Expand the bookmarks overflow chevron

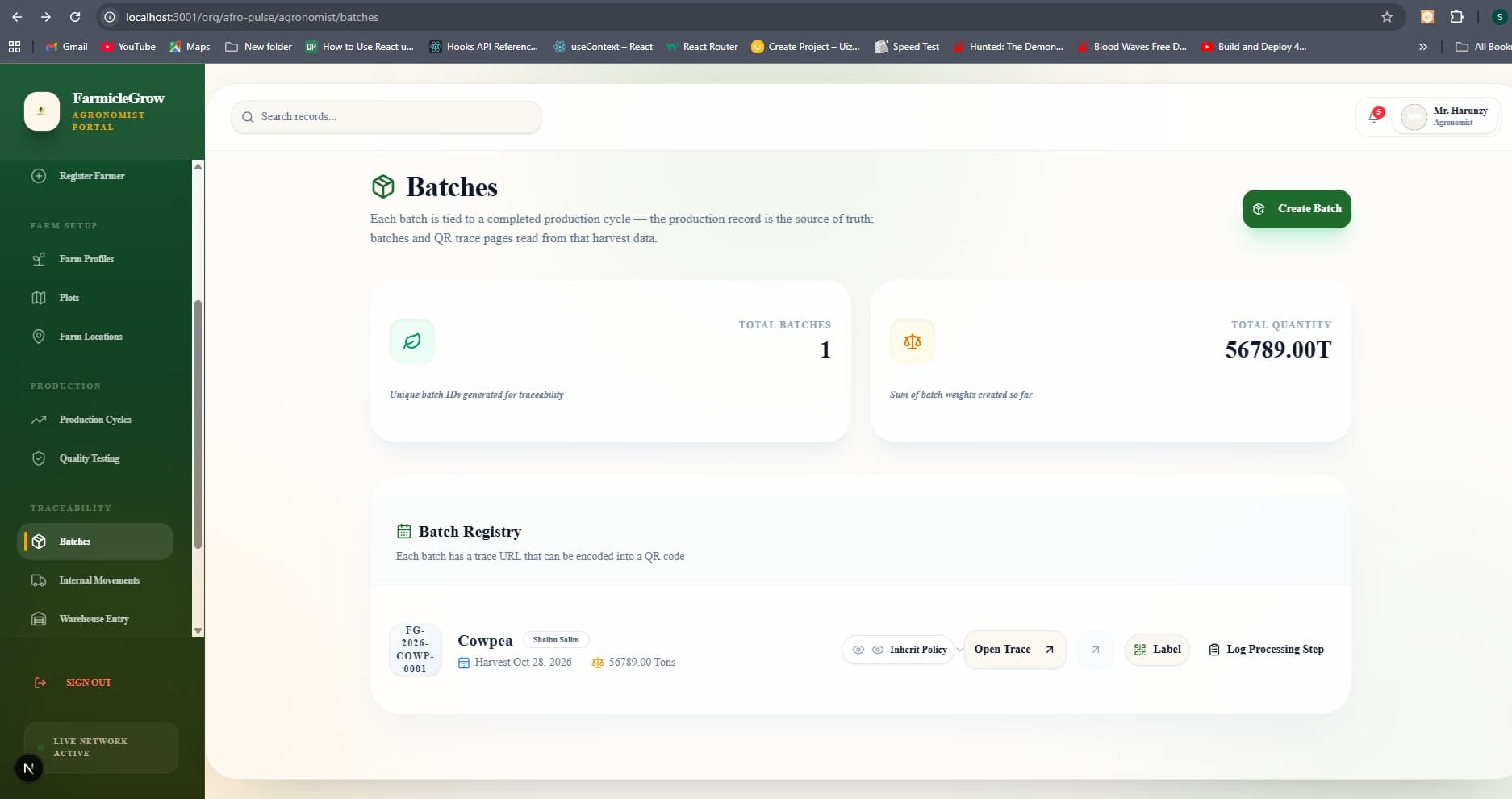(1423, 47)
